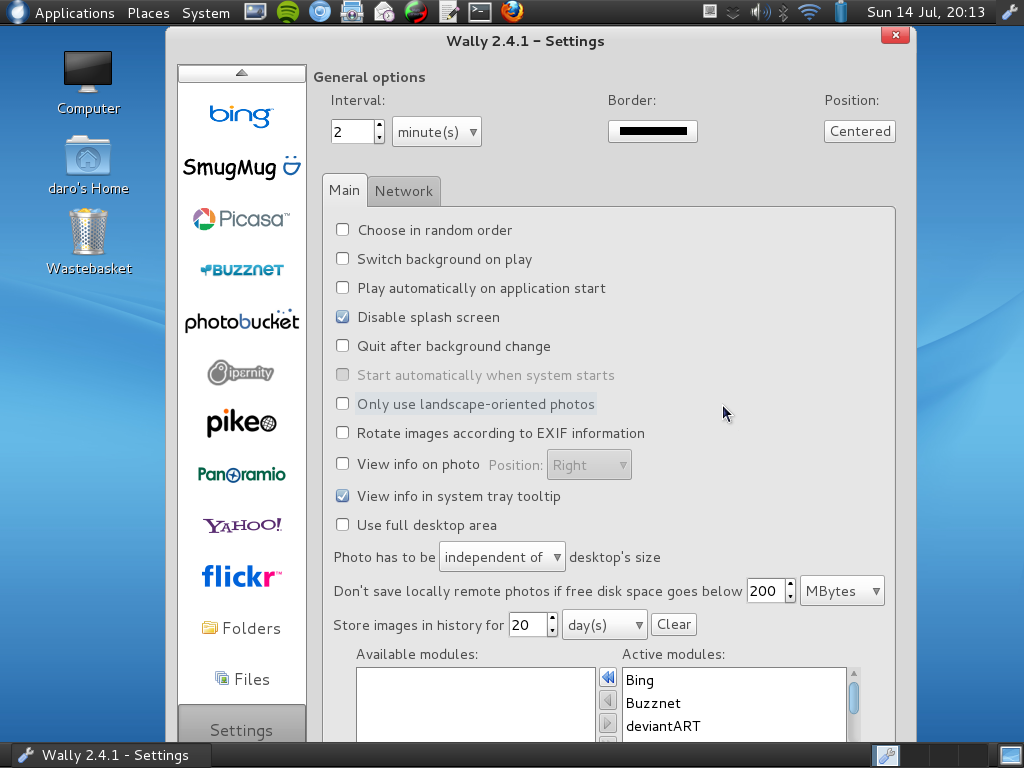Viewport: 1024px width, 768px height.
Task: Enable Switch background on play
Action: [x=342, y=259]
